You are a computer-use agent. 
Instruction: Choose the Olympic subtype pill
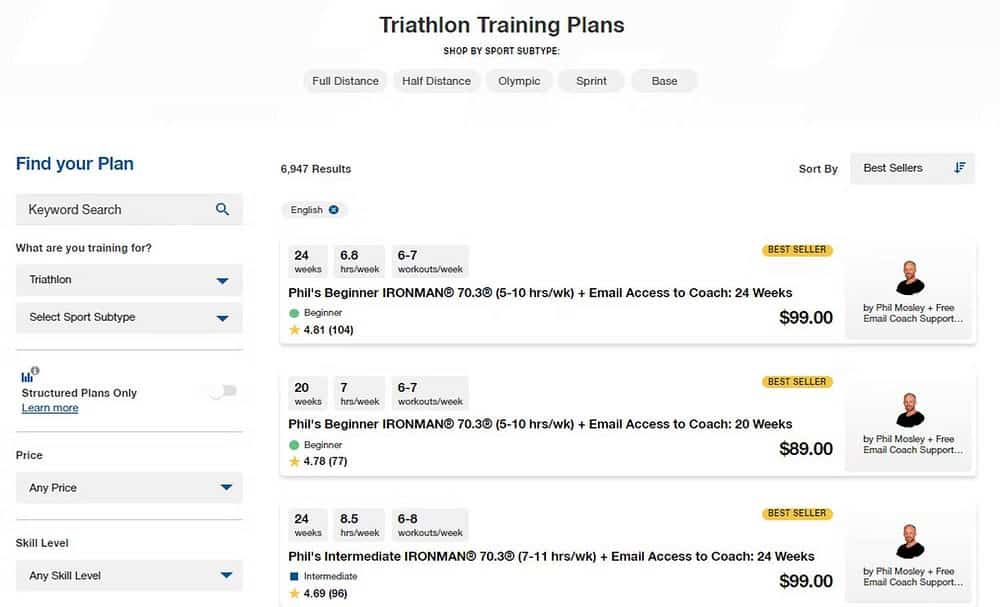pos(519,81)
